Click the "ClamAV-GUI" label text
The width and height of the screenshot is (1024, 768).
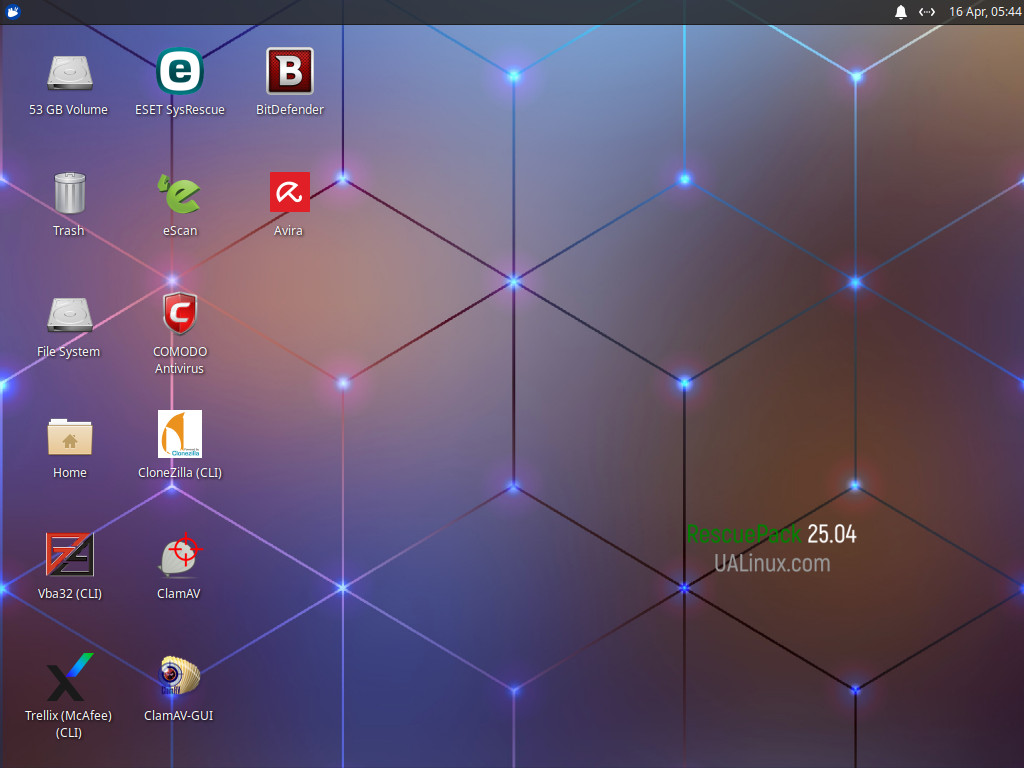(x=178, y=716)
